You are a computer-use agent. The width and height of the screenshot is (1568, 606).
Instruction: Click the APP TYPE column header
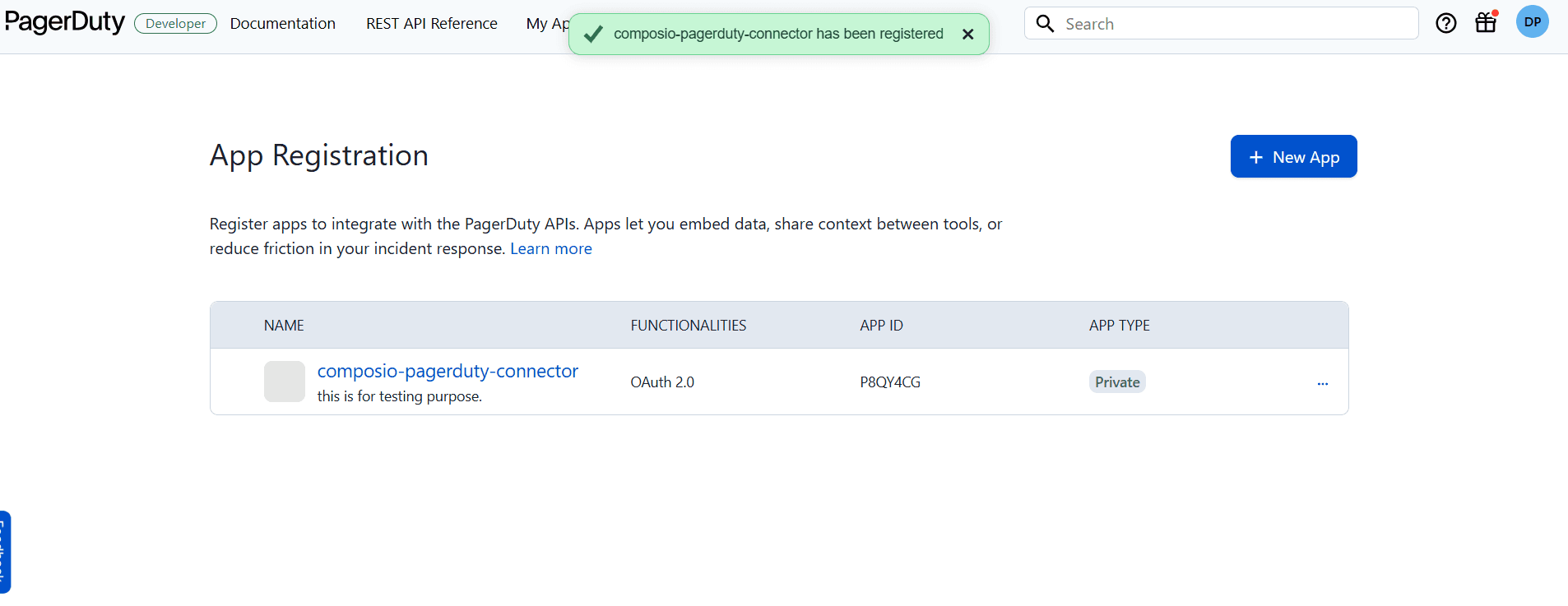point(1120,326)
